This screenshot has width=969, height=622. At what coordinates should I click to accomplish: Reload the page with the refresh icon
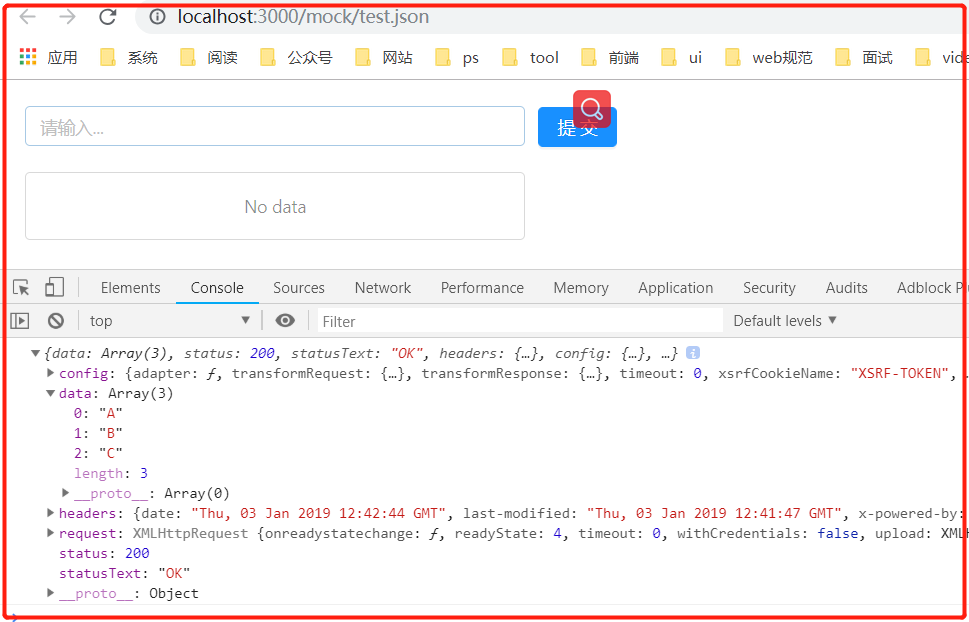coord(108,17)
